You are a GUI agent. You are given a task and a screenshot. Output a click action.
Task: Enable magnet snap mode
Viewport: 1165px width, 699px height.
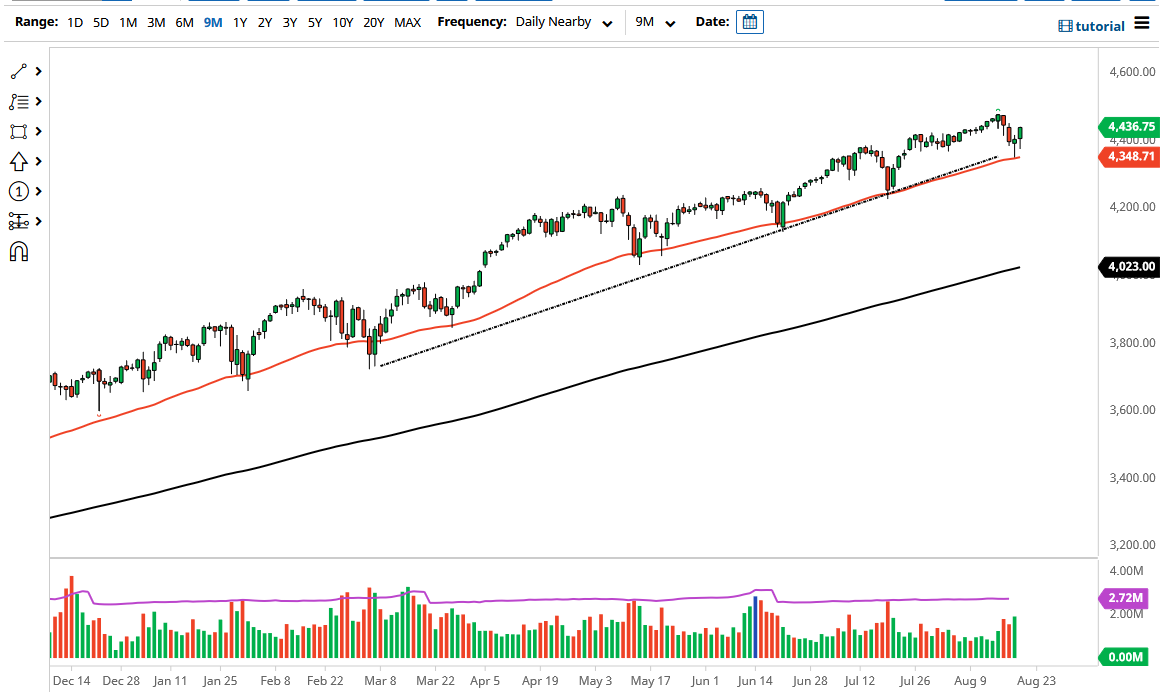coord(20,252)
